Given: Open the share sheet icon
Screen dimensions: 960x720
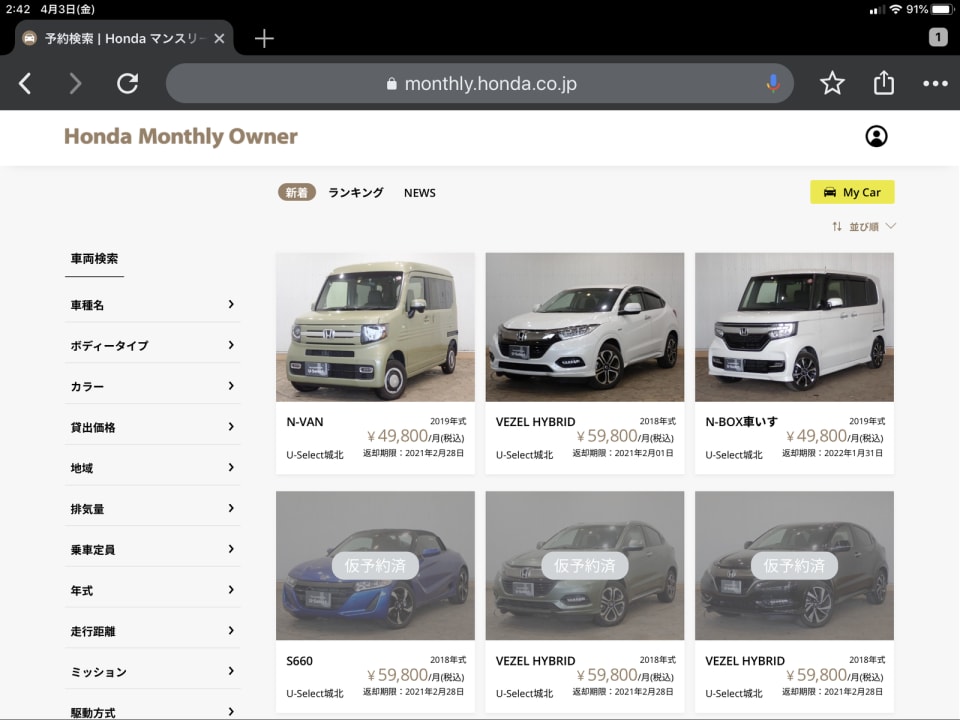Looking at the screenshot, I should tap(883, 82).
